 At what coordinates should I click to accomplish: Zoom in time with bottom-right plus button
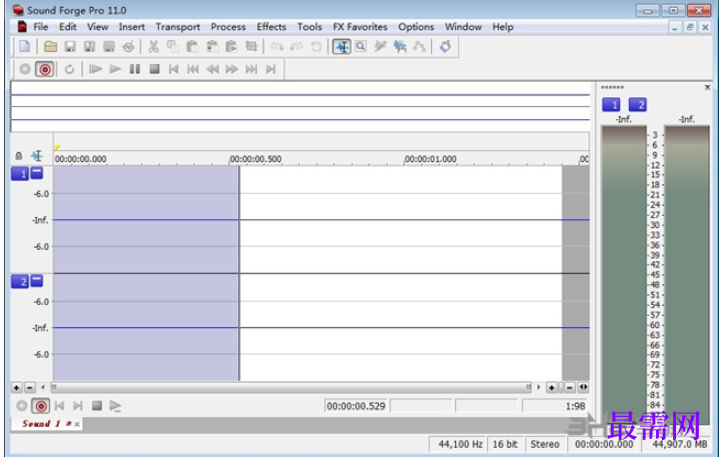(x=552, y=388)
